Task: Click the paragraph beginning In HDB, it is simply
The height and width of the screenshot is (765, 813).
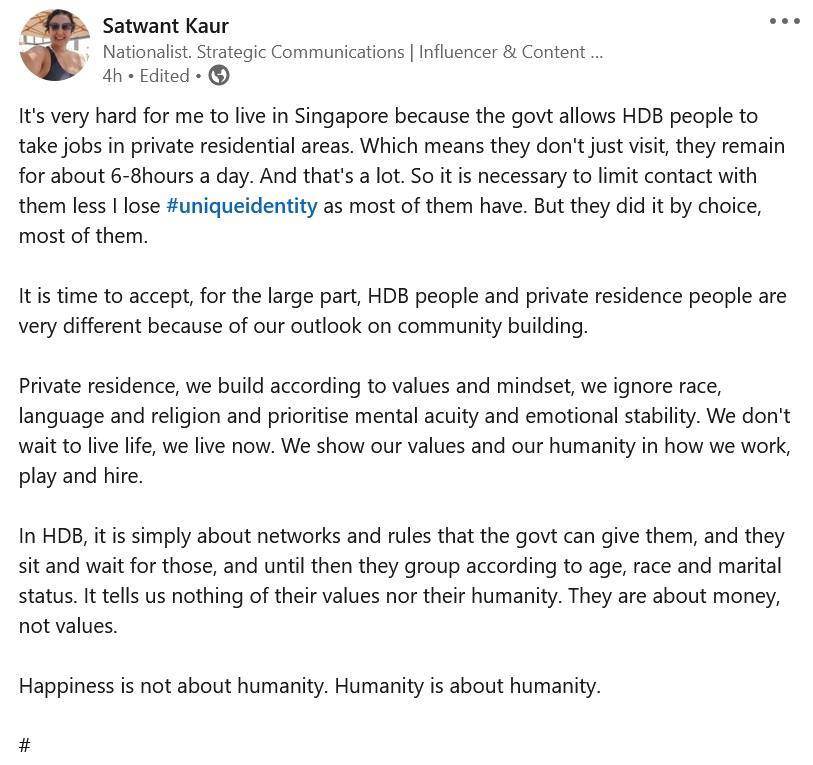Action: click(401, 581)
